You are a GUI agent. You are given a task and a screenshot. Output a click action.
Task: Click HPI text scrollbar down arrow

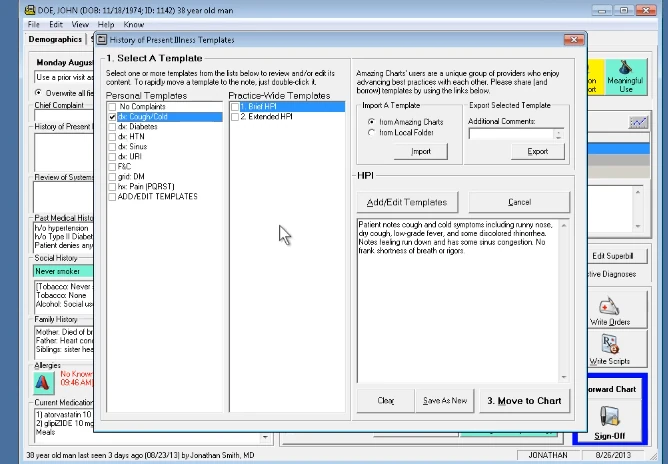(x=564, y=377)
